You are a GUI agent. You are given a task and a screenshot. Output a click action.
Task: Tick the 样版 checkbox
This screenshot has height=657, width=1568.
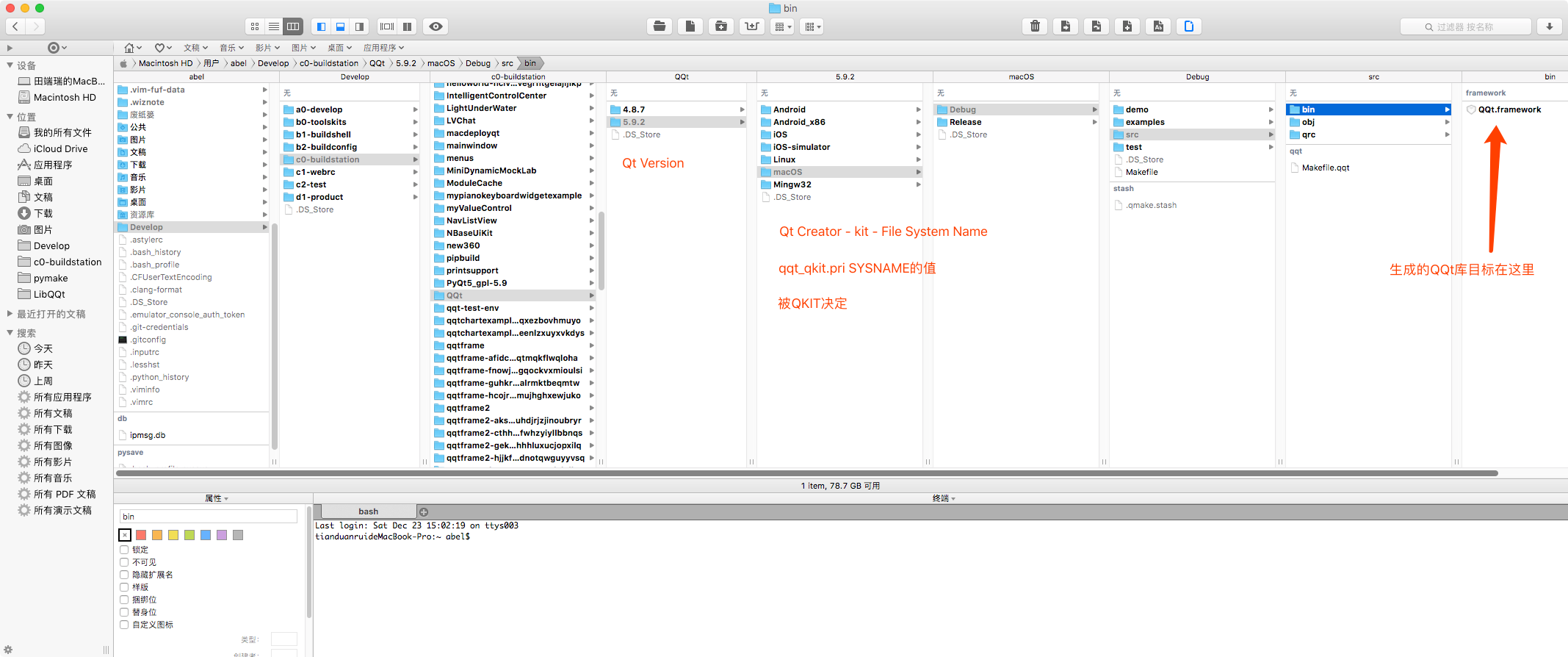pos(124,587)
